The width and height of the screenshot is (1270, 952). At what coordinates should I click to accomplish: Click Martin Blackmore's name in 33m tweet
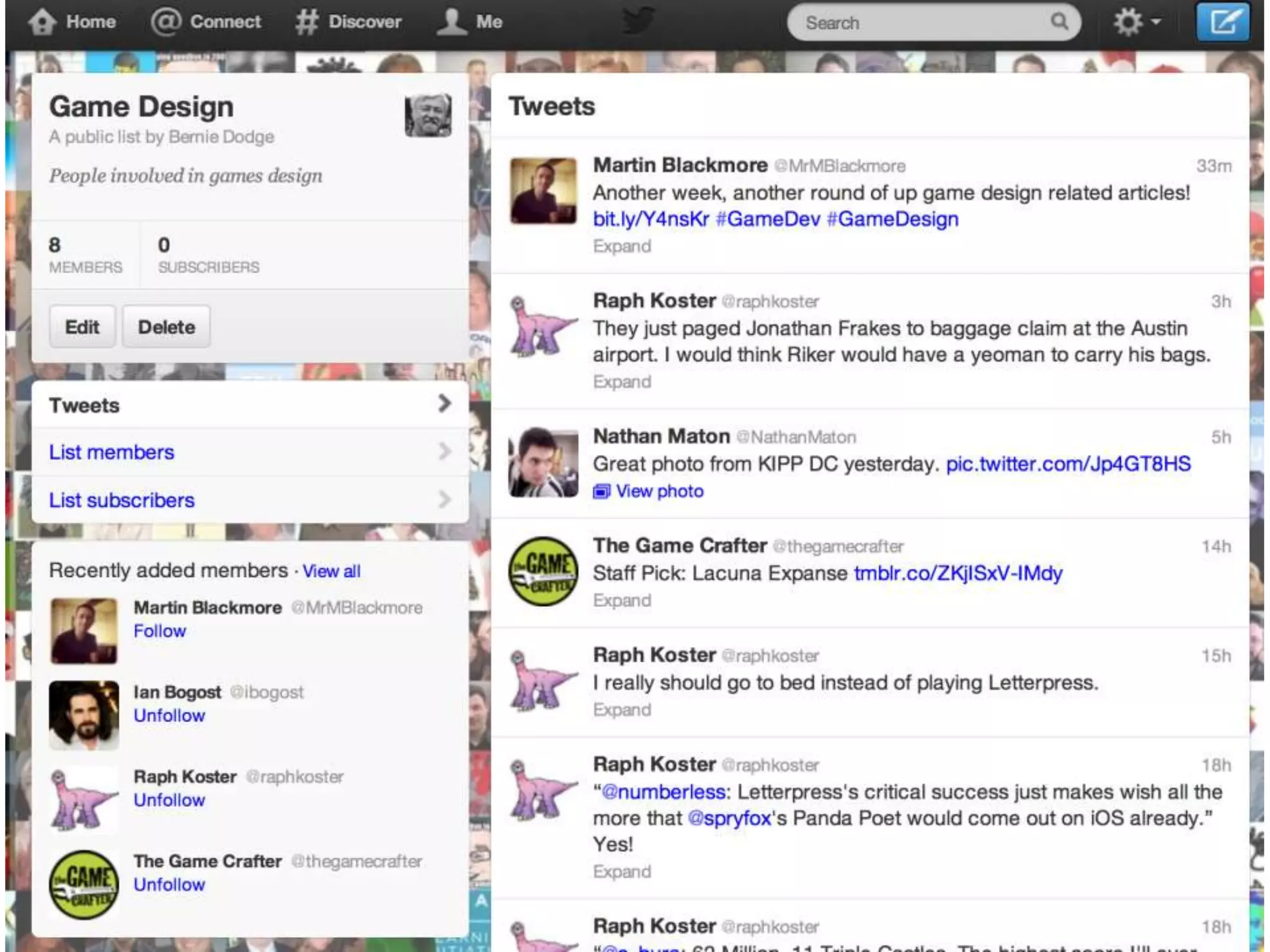(x=680, y=165)
